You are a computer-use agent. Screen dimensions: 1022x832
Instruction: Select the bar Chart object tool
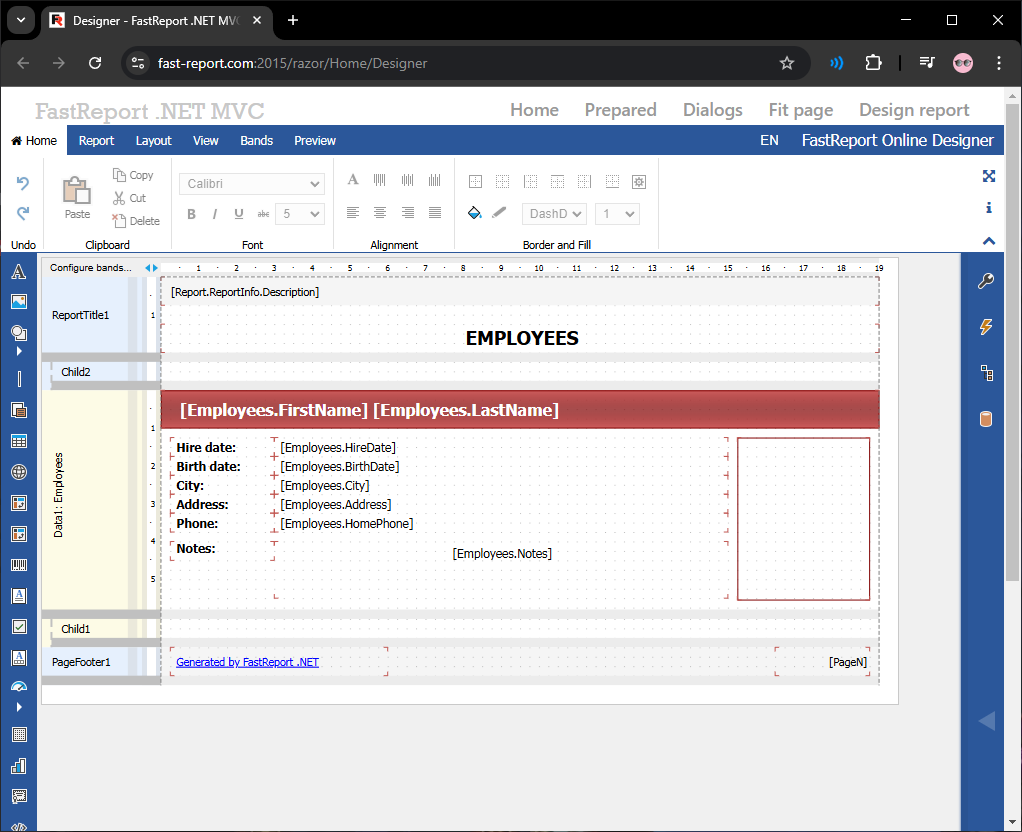[19, 765]
